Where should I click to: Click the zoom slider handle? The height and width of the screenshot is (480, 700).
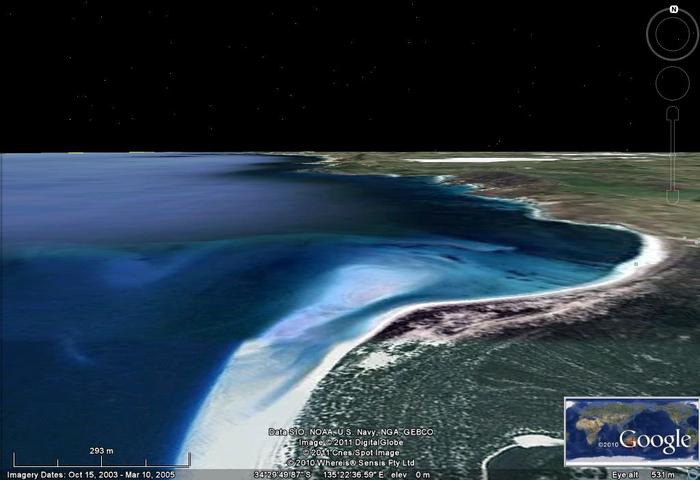click(672, 114)
